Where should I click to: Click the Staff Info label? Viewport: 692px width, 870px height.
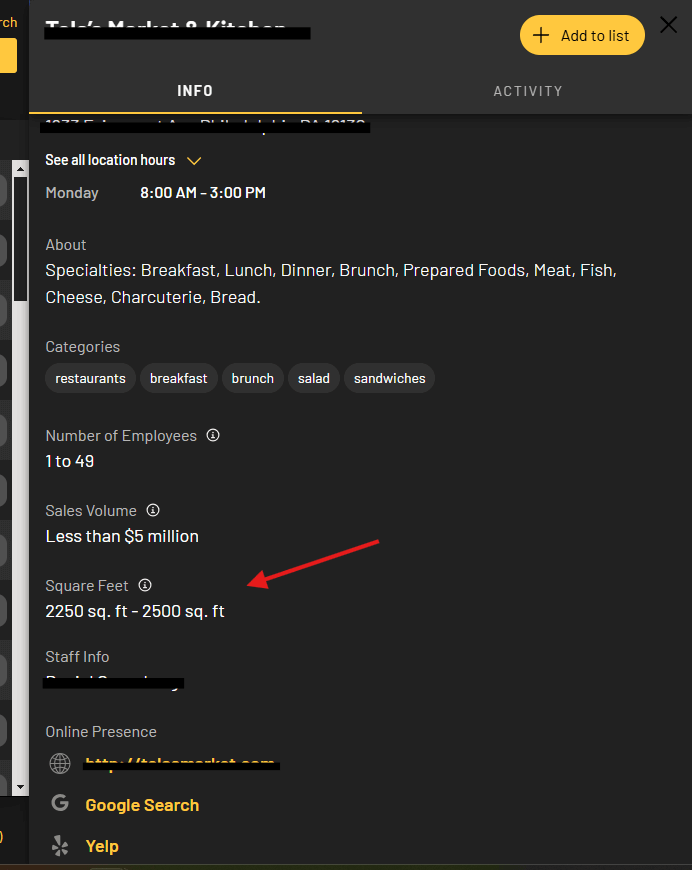77,657
